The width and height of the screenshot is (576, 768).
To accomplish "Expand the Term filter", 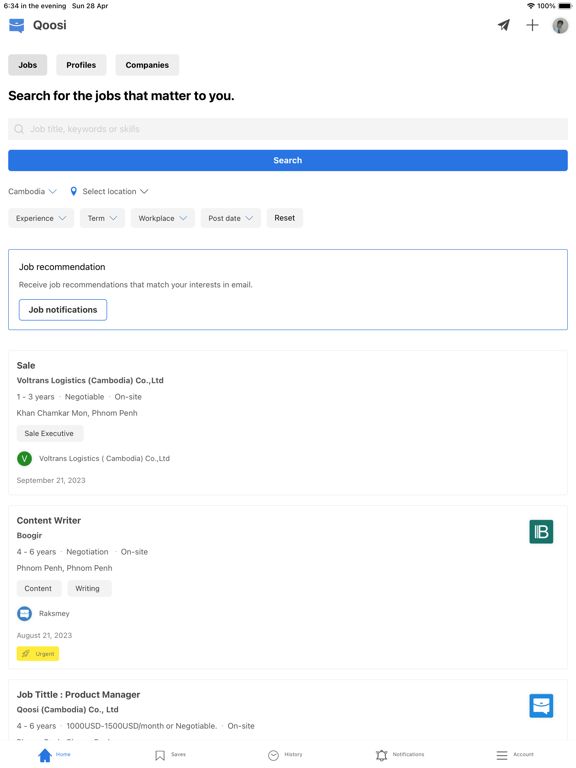I will [x=102, y=218].
